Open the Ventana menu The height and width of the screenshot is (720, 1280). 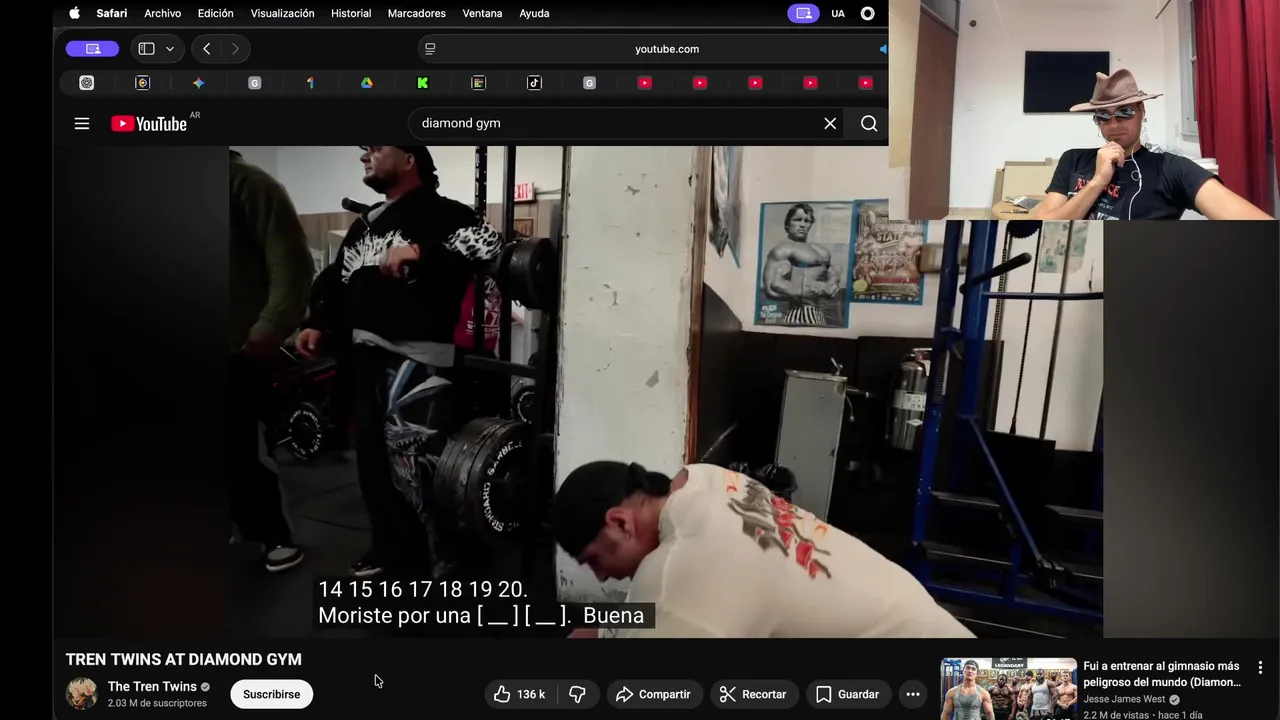click(x=482, y=13)
